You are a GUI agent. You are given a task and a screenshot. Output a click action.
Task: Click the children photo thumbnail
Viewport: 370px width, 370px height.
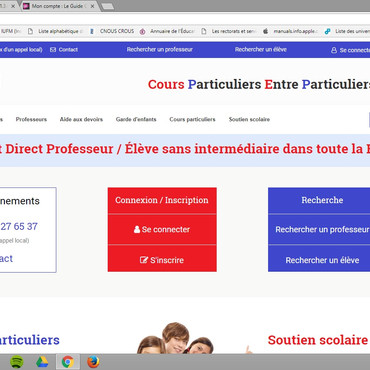176,338
